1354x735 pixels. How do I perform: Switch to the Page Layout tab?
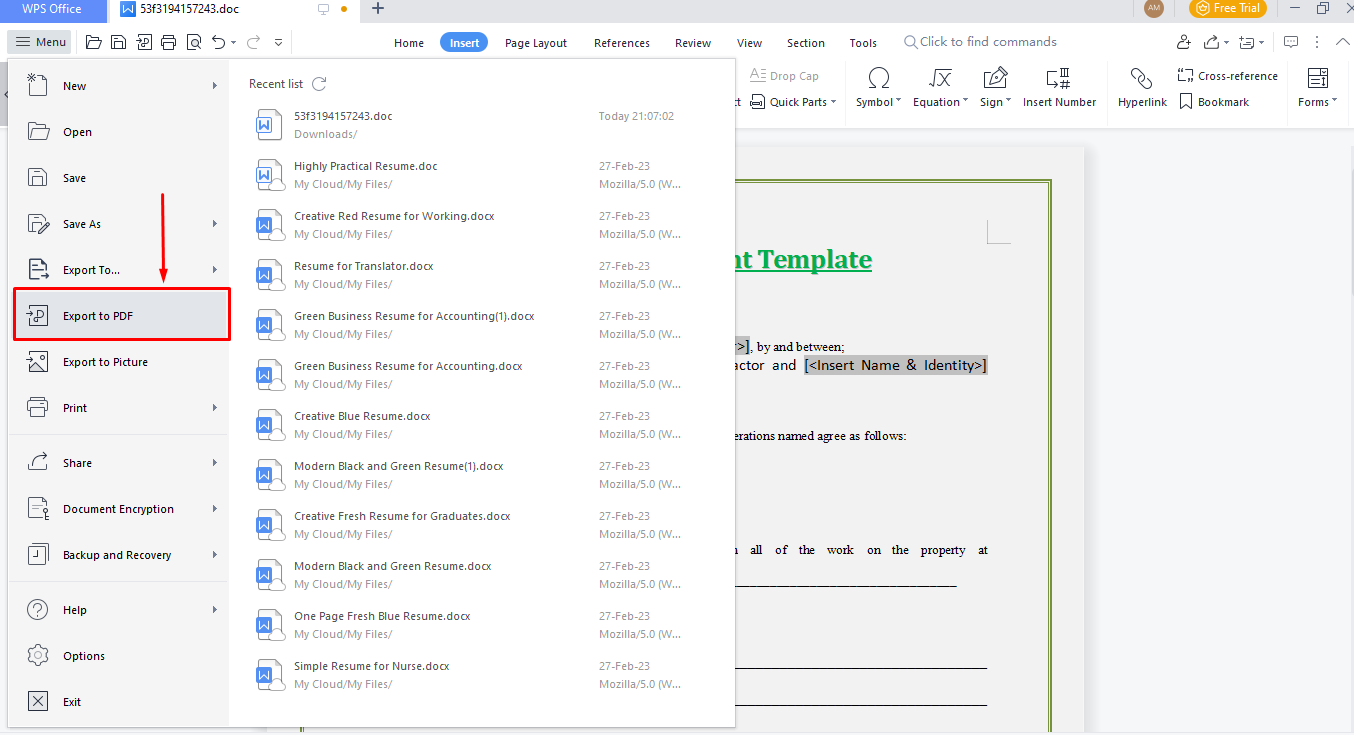click(x=535, y=43)
